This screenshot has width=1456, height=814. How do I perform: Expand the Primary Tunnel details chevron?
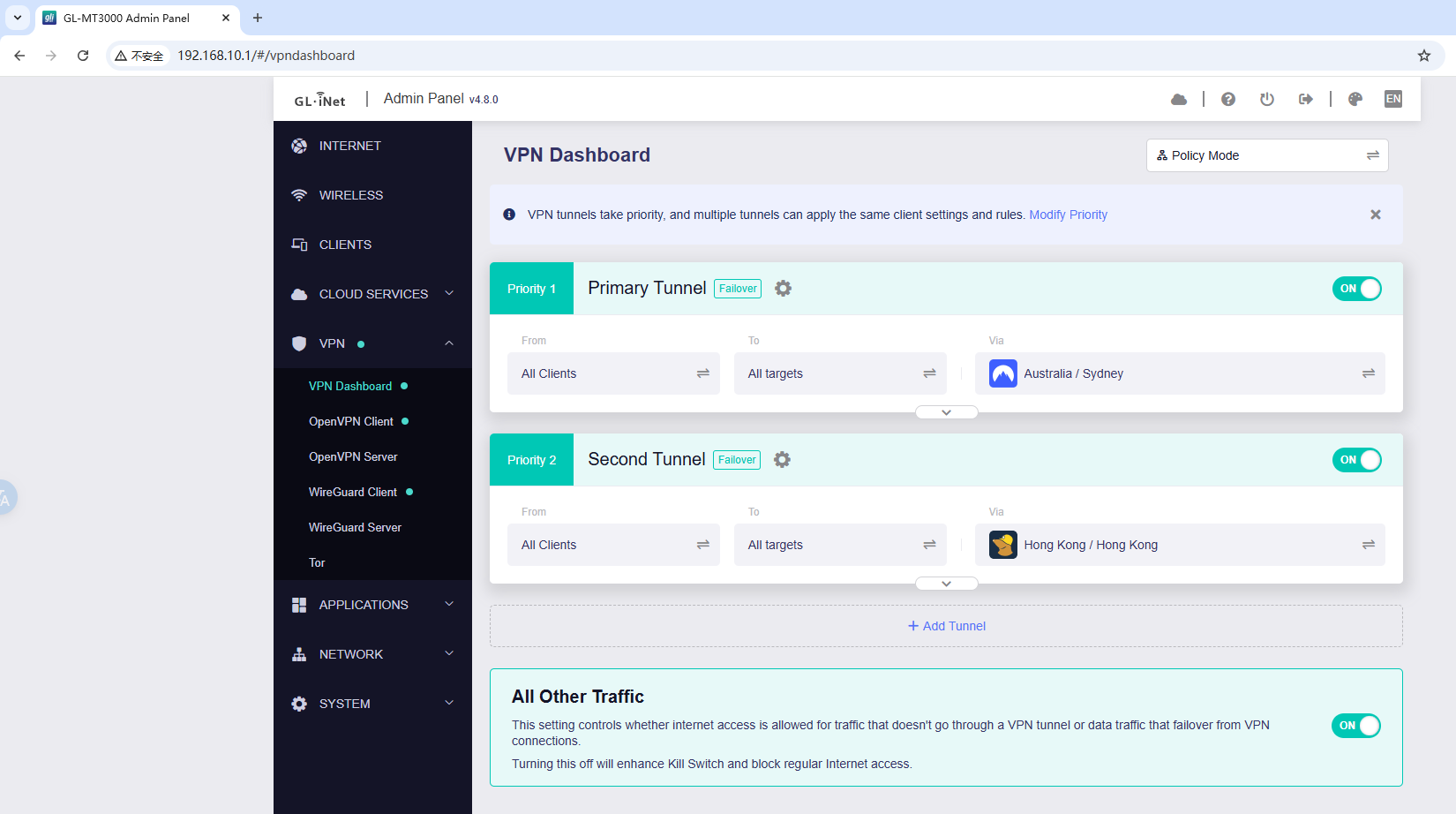946,412
